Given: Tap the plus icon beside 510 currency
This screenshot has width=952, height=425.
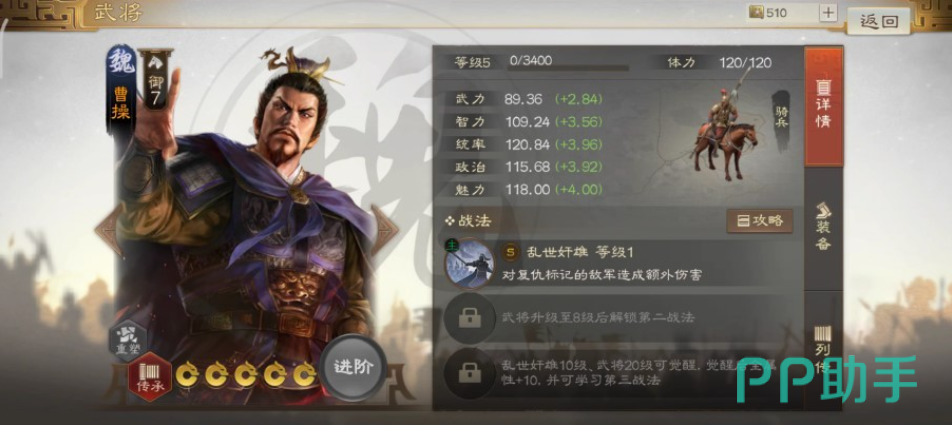Looking at the screenshot, I should [828, 13].
